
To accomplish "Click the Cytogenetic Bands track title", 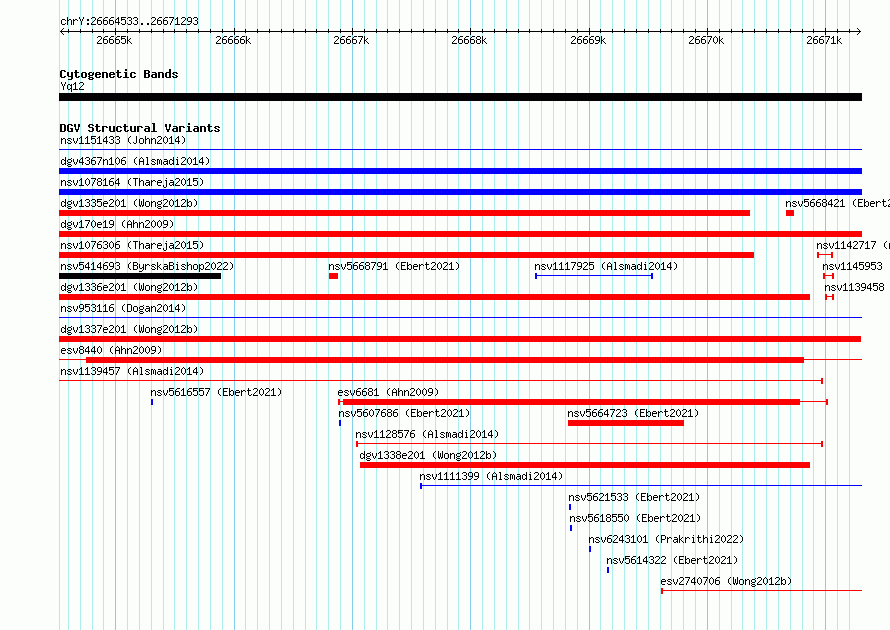I will (119, 74).
